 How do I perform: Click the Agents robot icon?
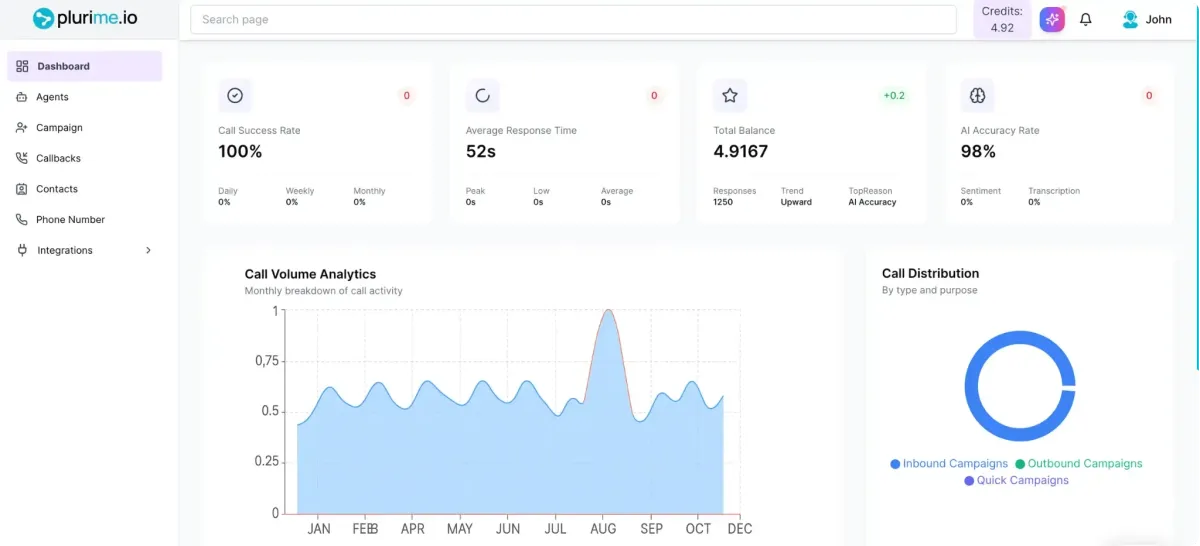tap(22, 97)
